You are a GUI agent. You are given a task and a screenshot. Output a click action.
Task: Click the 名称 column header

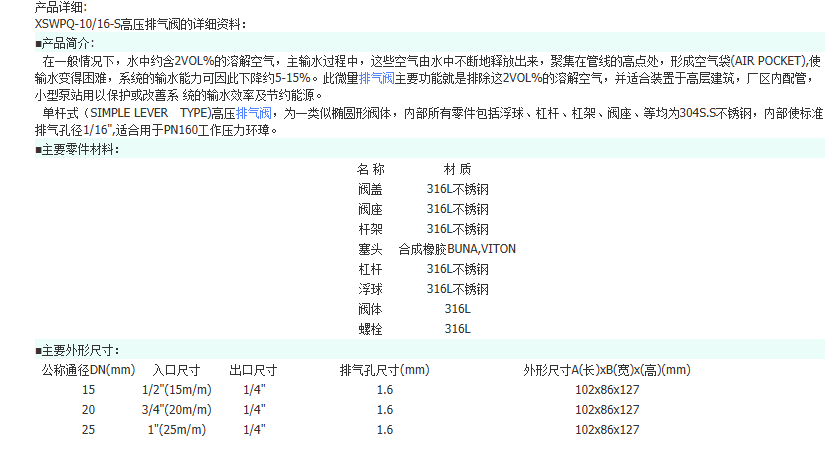(x=370, y=169)
